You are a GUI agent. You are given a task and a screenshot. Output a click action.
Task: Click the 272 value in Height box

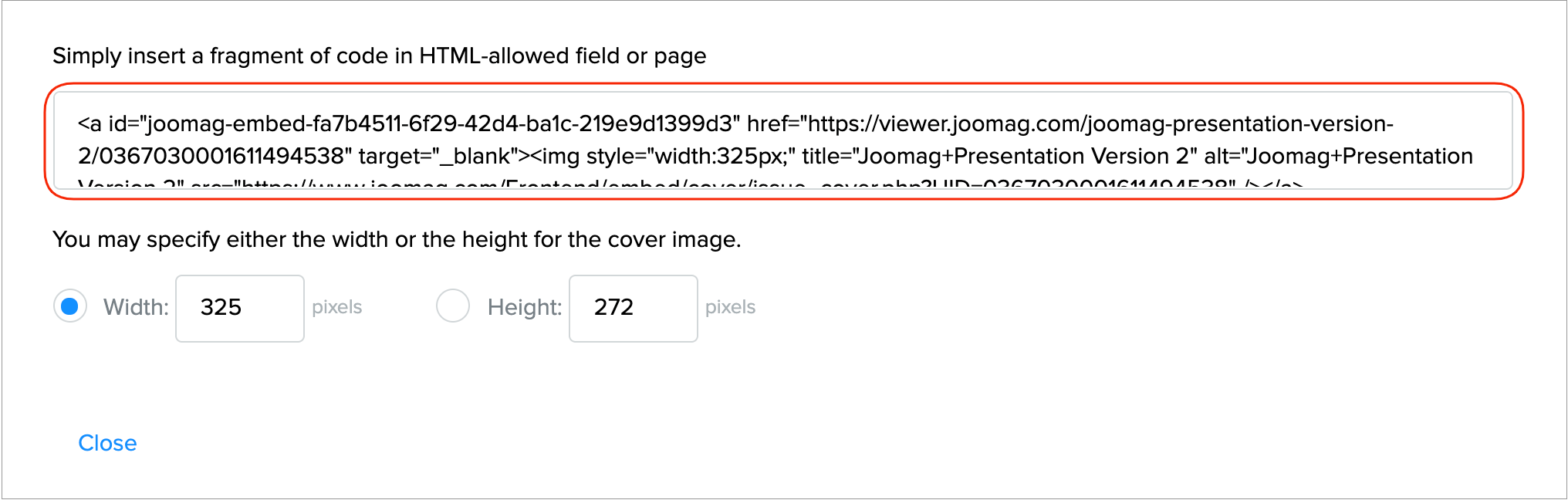coord(613,308)
